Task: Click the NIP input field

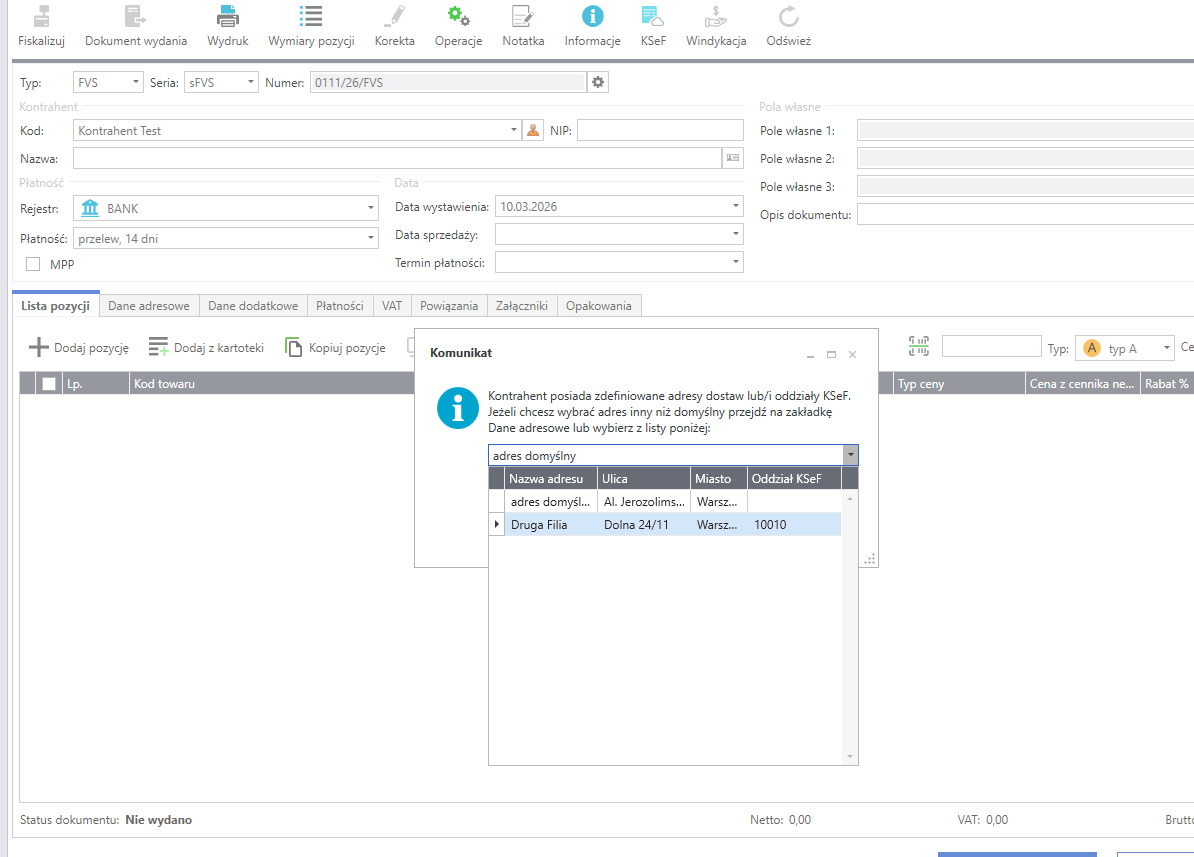Action: pos(660,130)
